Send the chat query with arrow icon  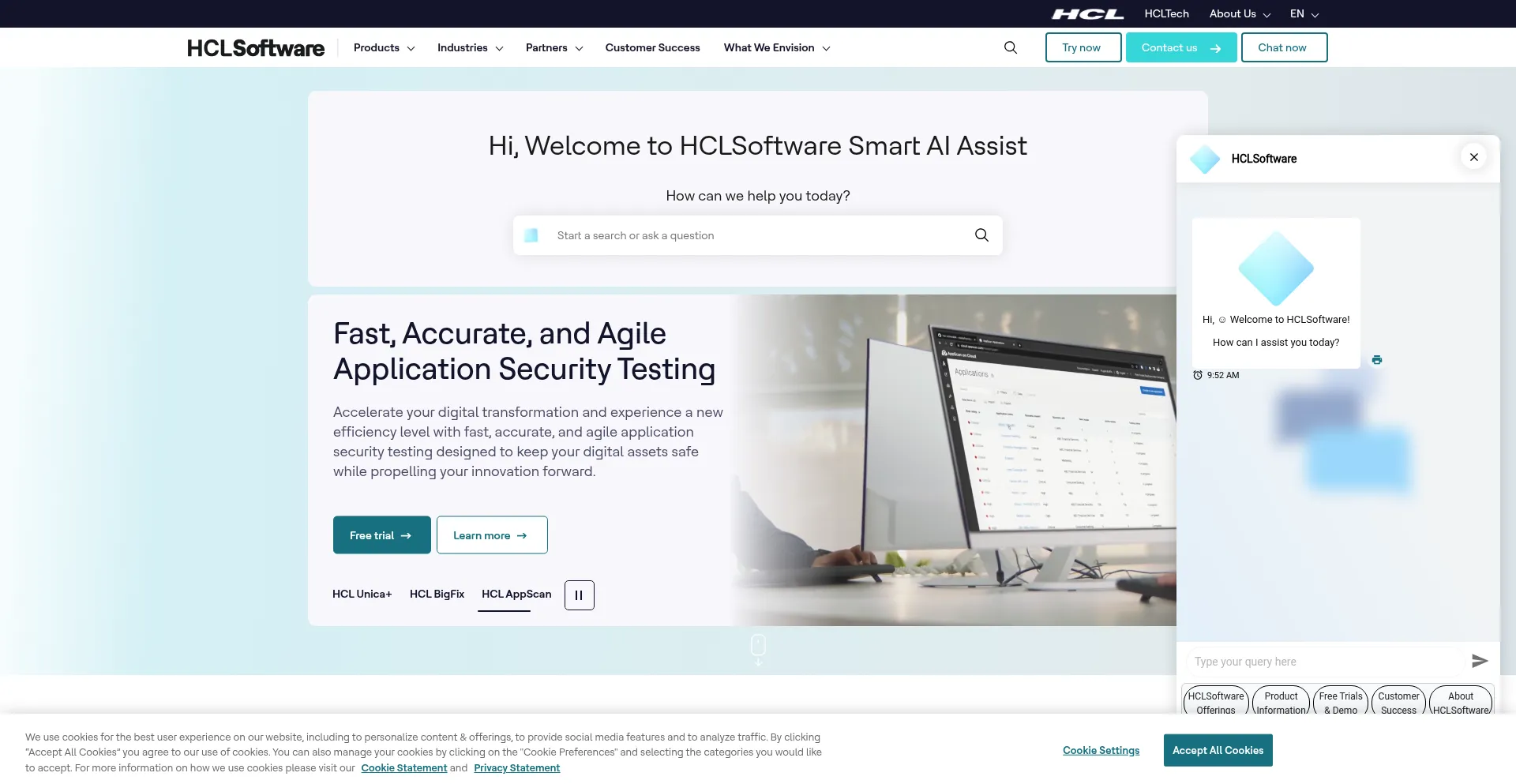(x=1480, y=661)
